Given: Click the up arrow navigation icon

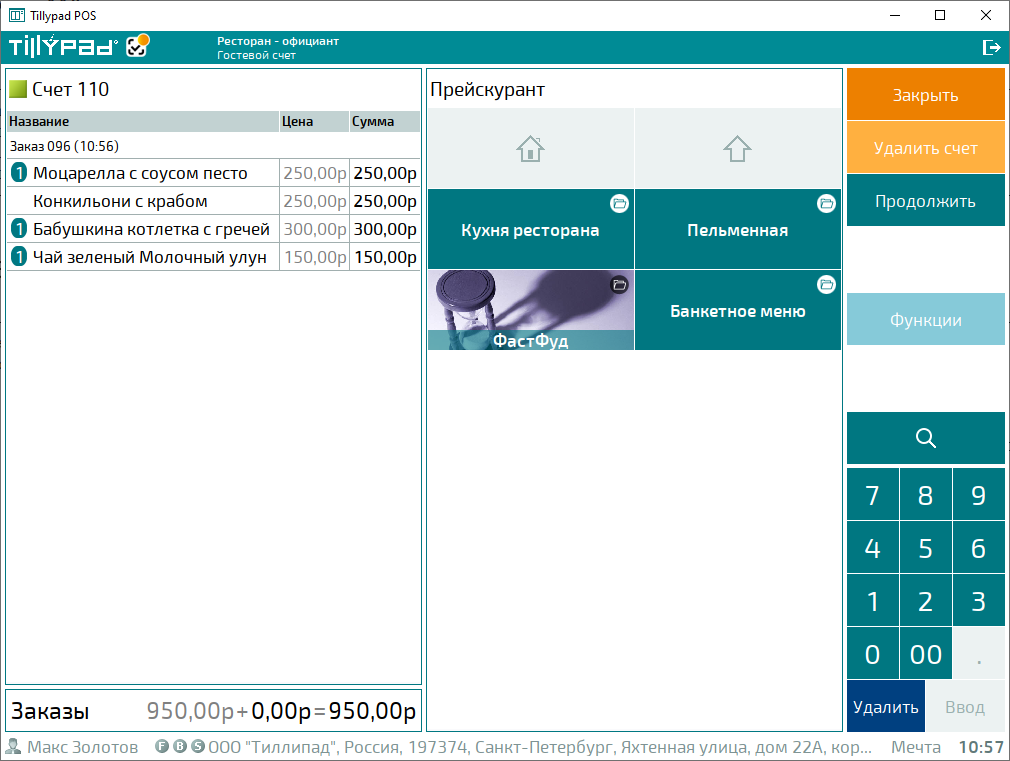Looking at the screenshot, I should (737, 149).
